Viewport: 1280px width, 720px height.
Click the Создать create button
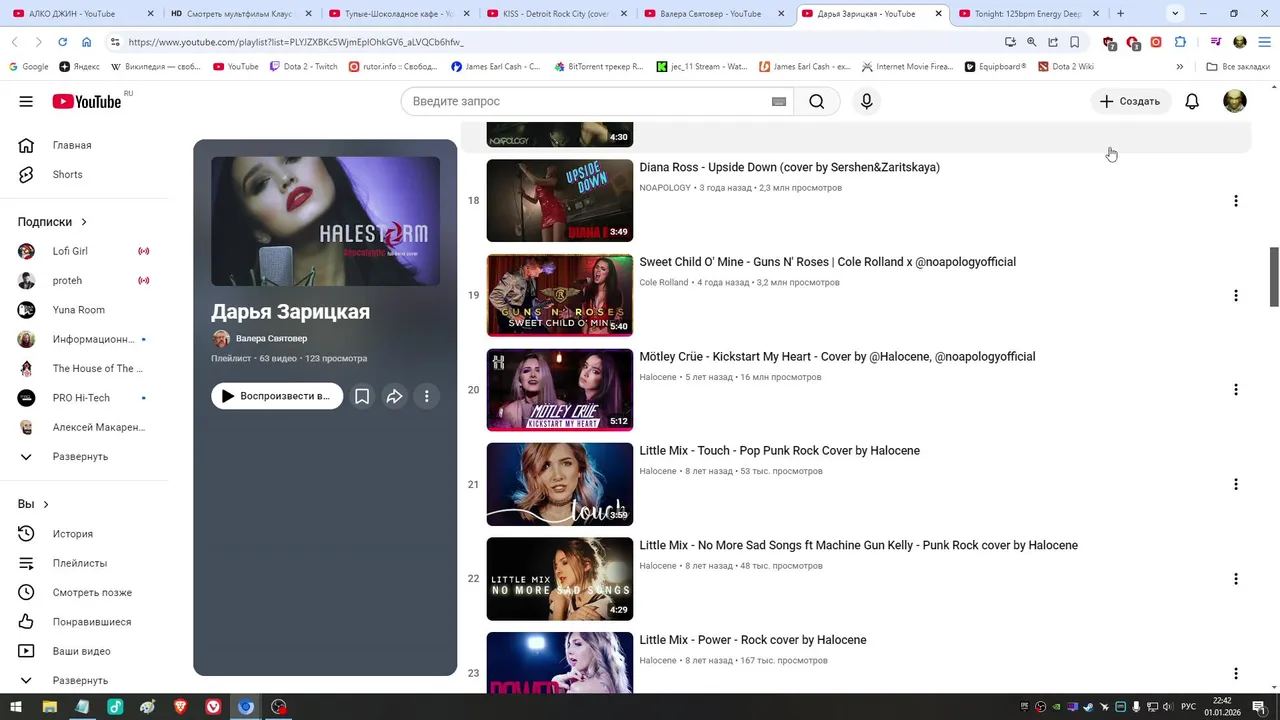[x=1130, y=101]
